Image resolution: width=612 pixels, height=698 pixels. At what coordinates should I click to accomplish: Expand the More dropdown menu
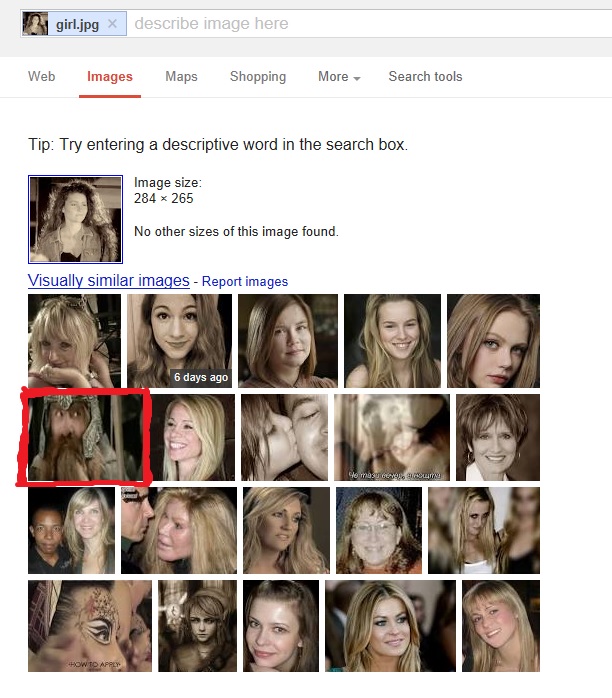(x=339, y=76)
